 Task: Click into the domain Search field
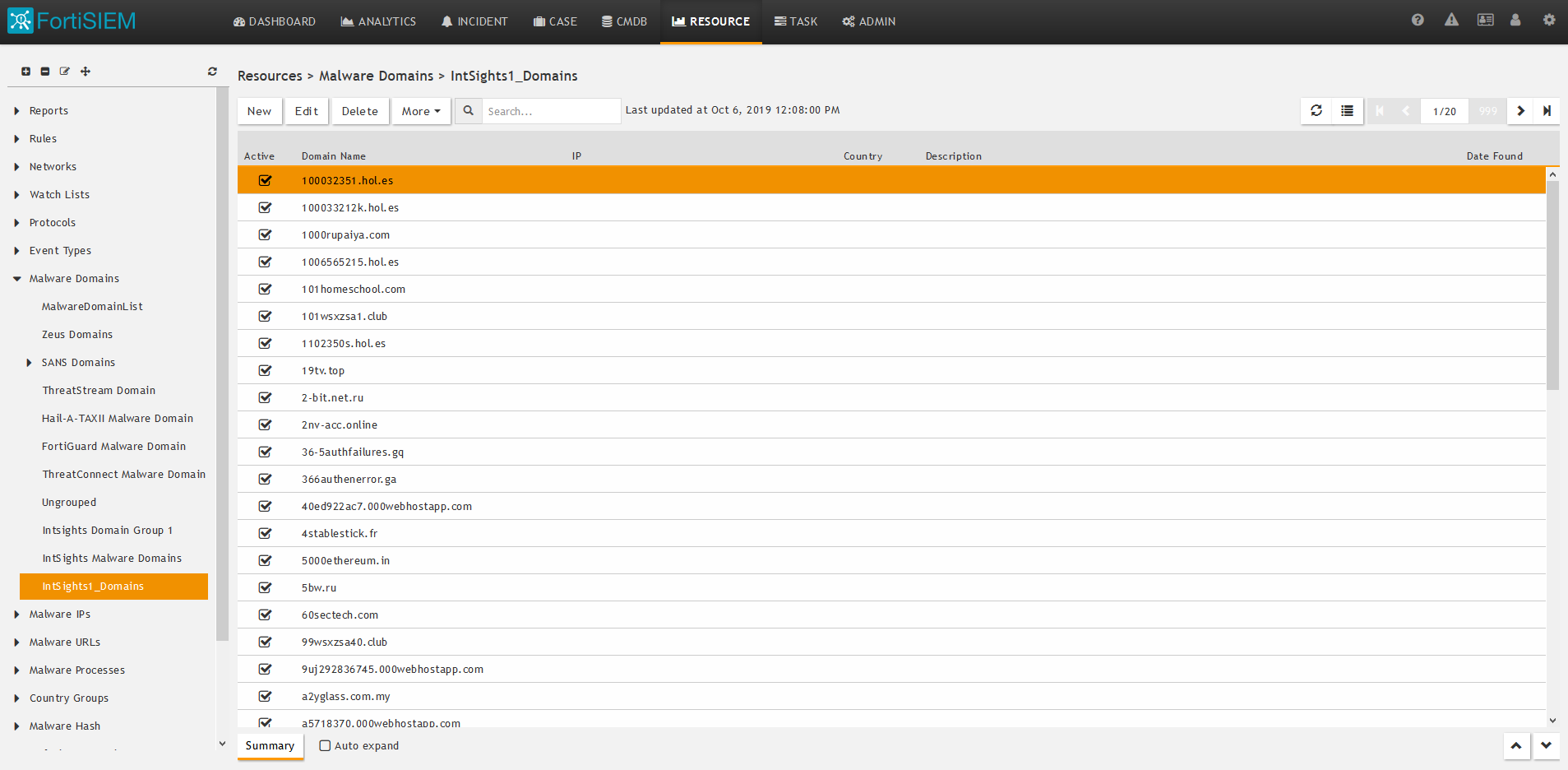[x=550, y=111]
